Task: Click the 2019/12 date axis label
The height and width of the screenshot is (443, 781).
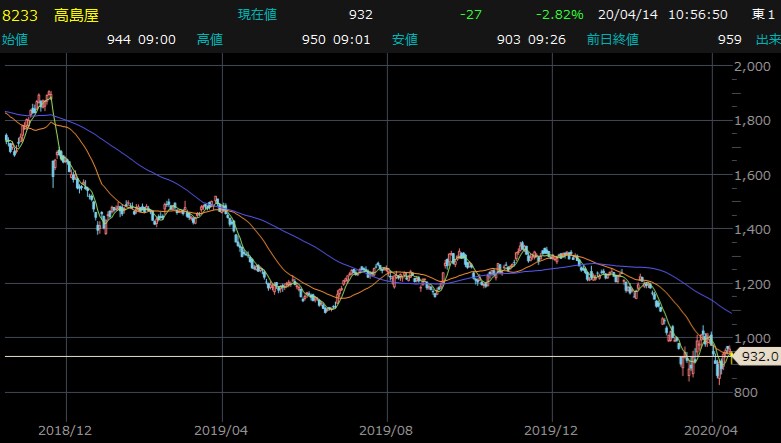Action: click(551, 431)
